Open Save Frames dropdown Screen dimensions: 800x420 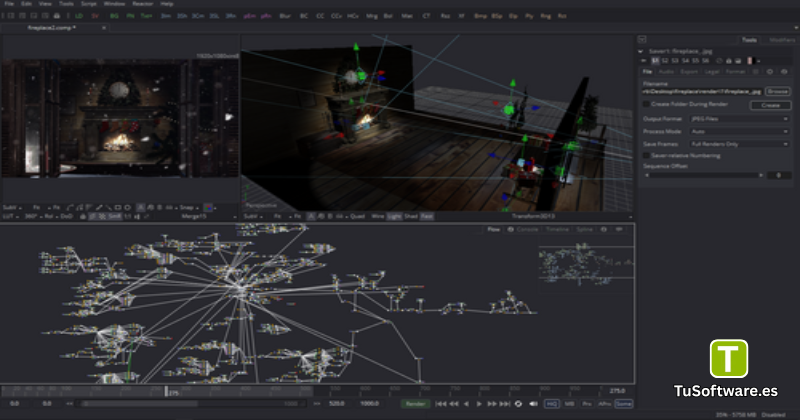pos(739,144)
